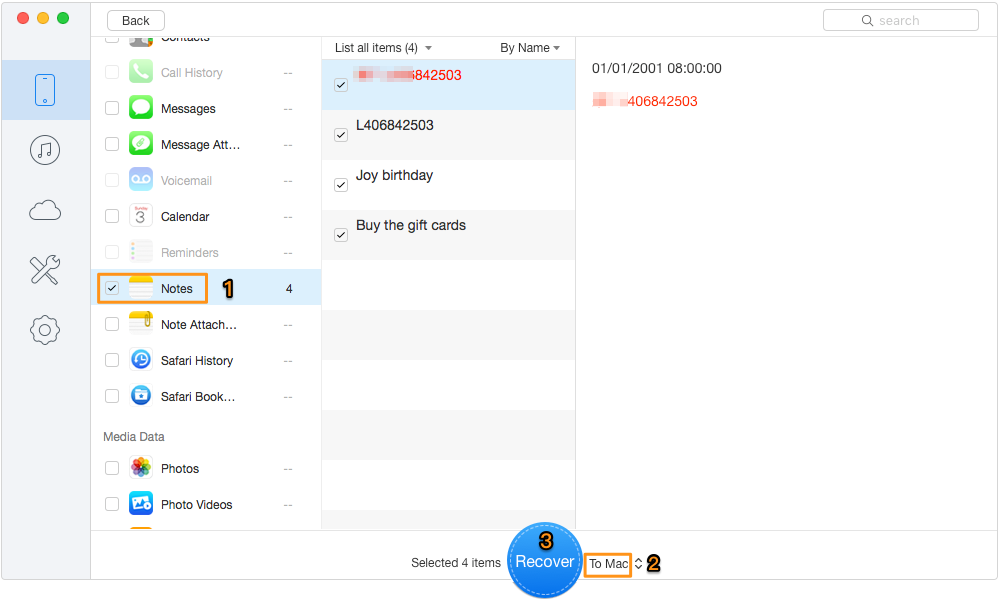Viewport: 1000px width, 608px height.
Task: Click the Notes item count 4
Action: (x=289, y=288)
